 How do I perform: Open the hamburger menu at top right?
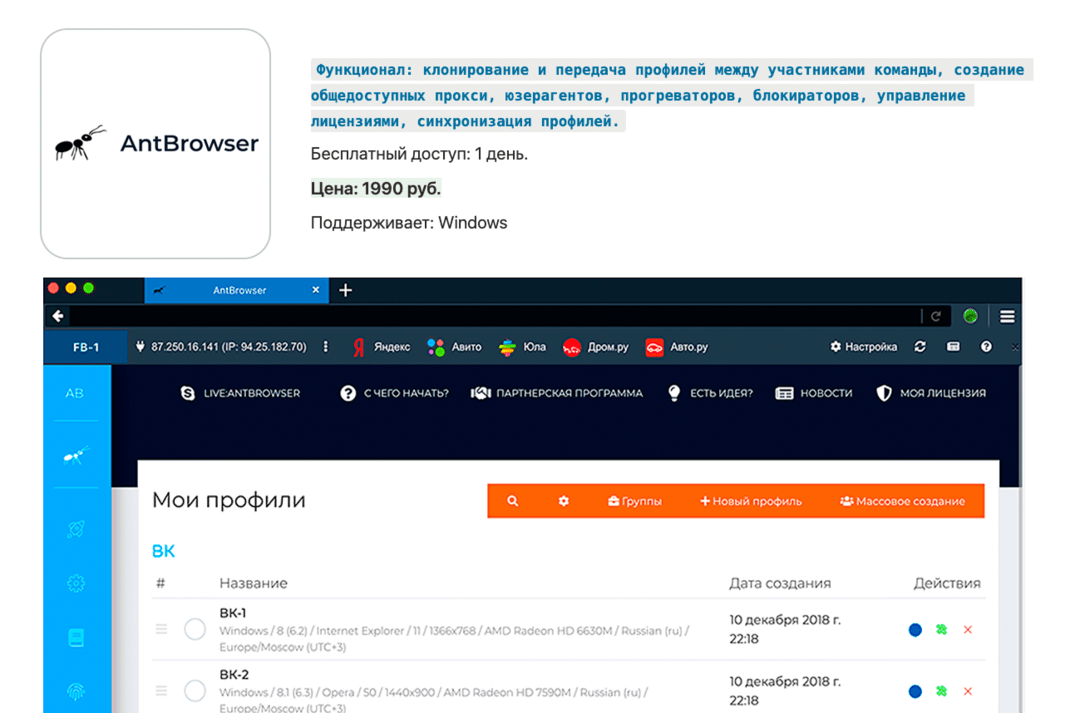pos(1007,315)
